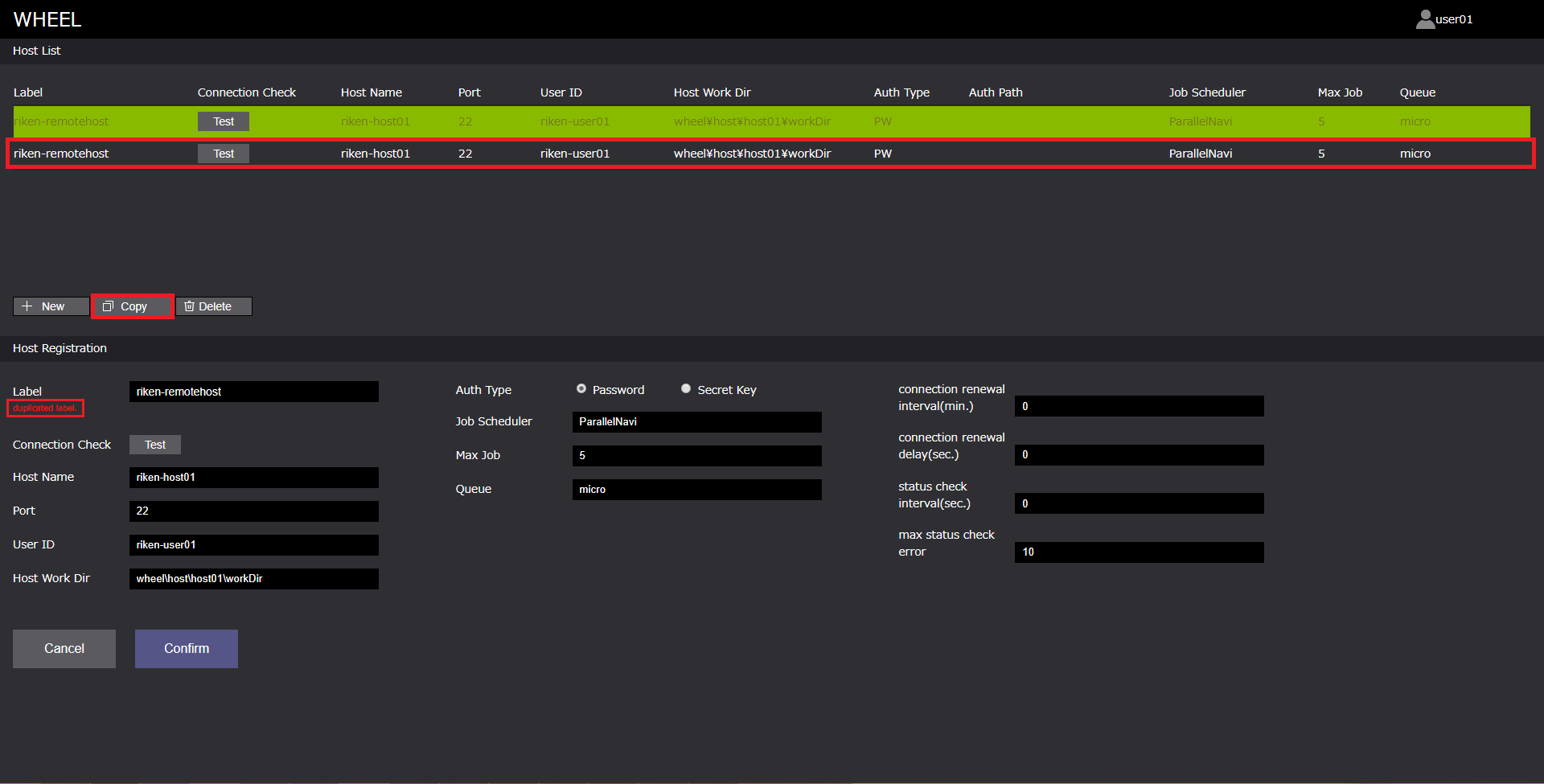Select the Secret Key auth type radio
Screen dimensions: 1544x784
(x=686, y=389)
